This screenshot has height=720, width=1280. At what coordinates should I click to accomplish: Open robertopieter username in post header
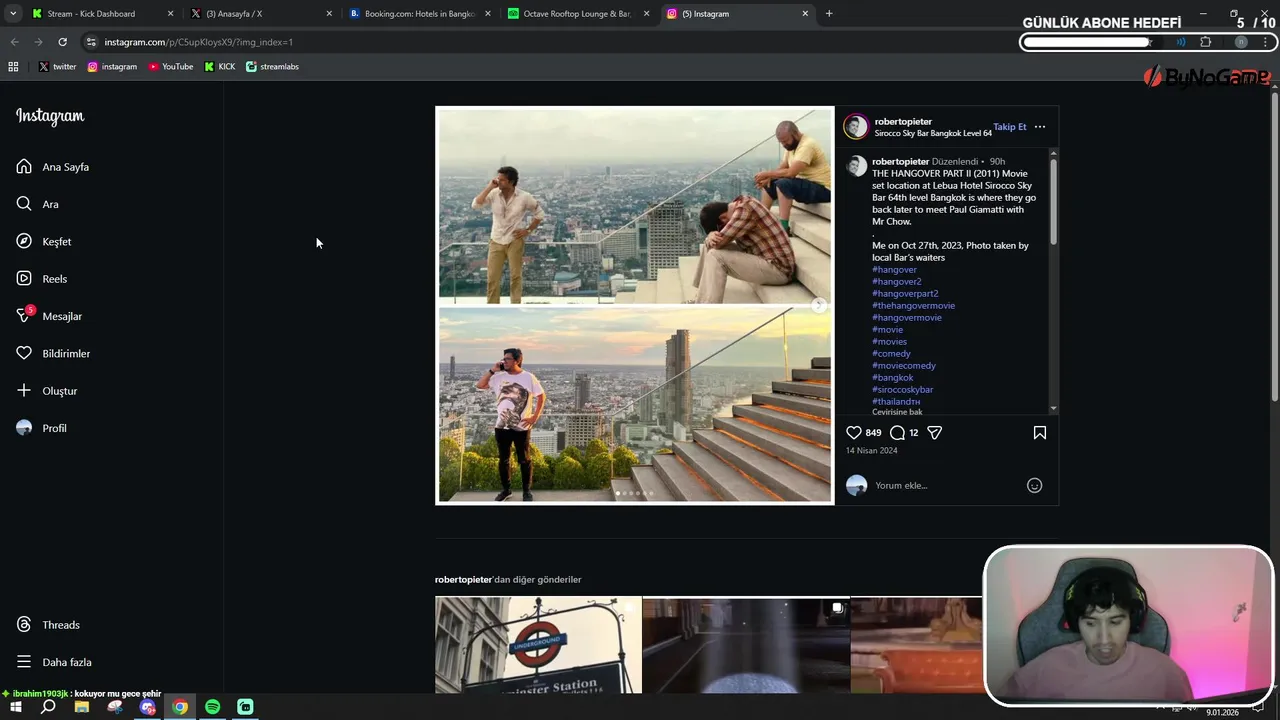pyautogui.click(x=903, y=121)
